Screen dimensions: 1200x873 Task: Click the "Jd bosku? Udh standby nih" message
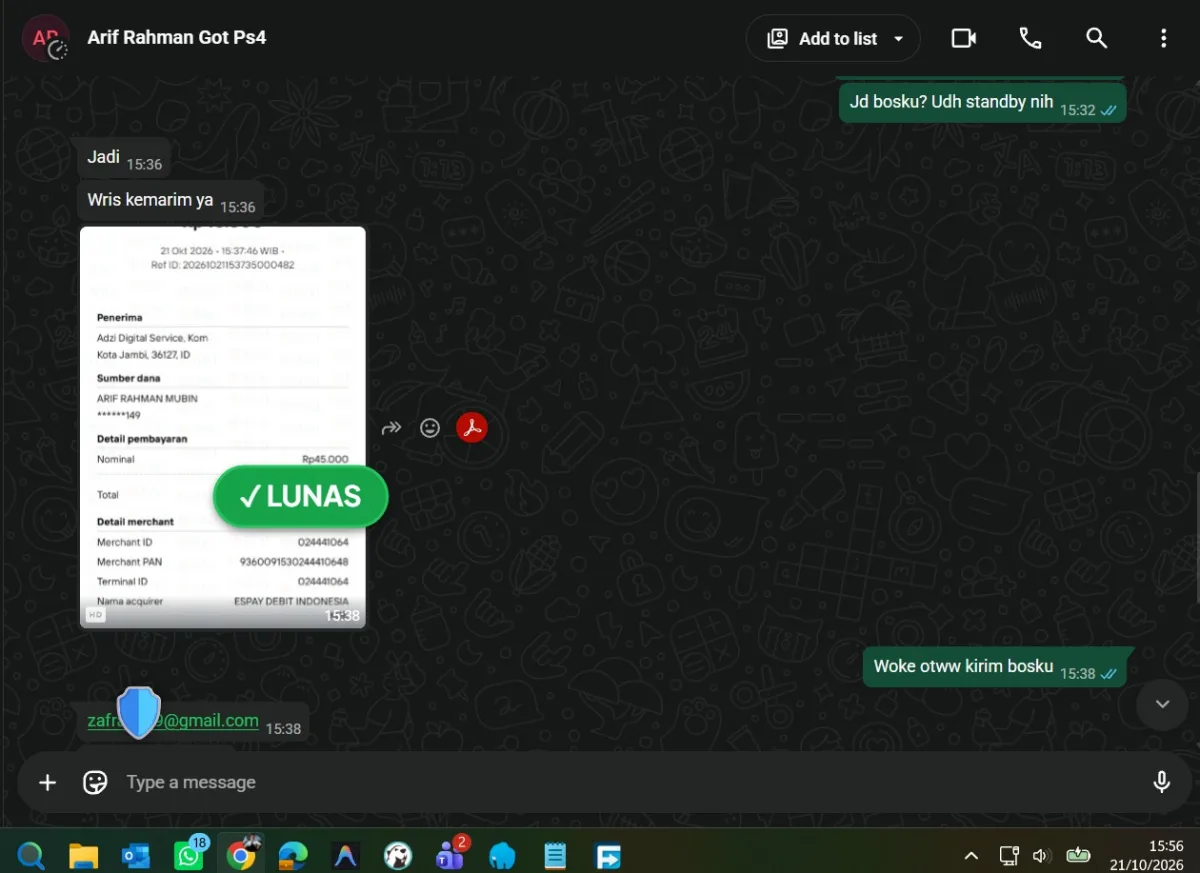[983, 102]
